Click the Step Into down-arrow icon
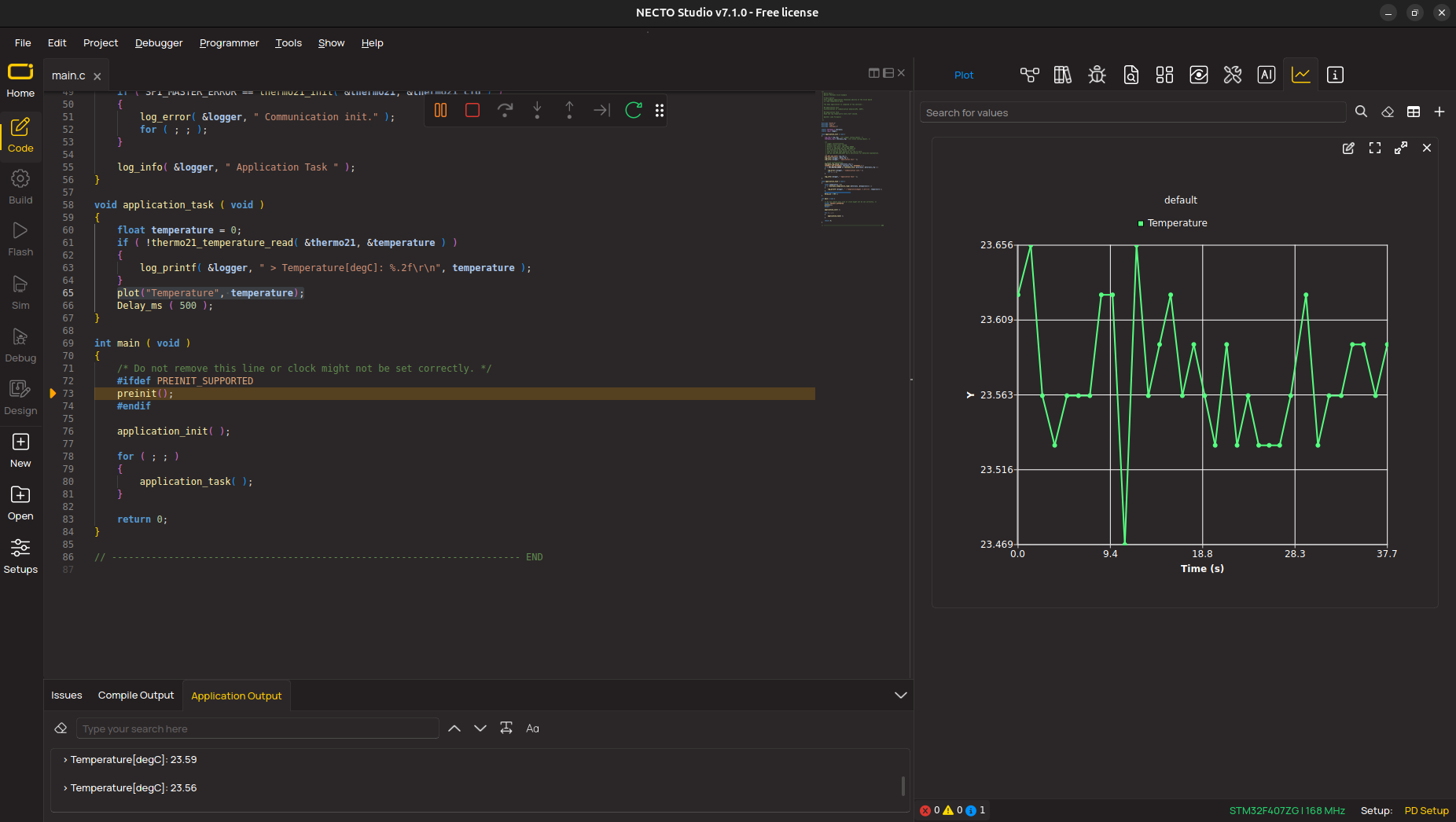 [537, 111]
